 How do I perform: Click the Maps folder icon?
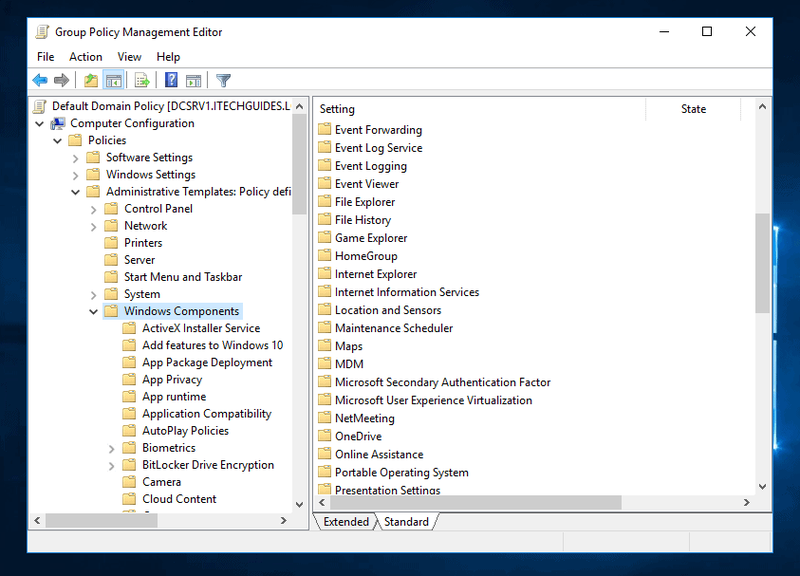coord(324,346)
